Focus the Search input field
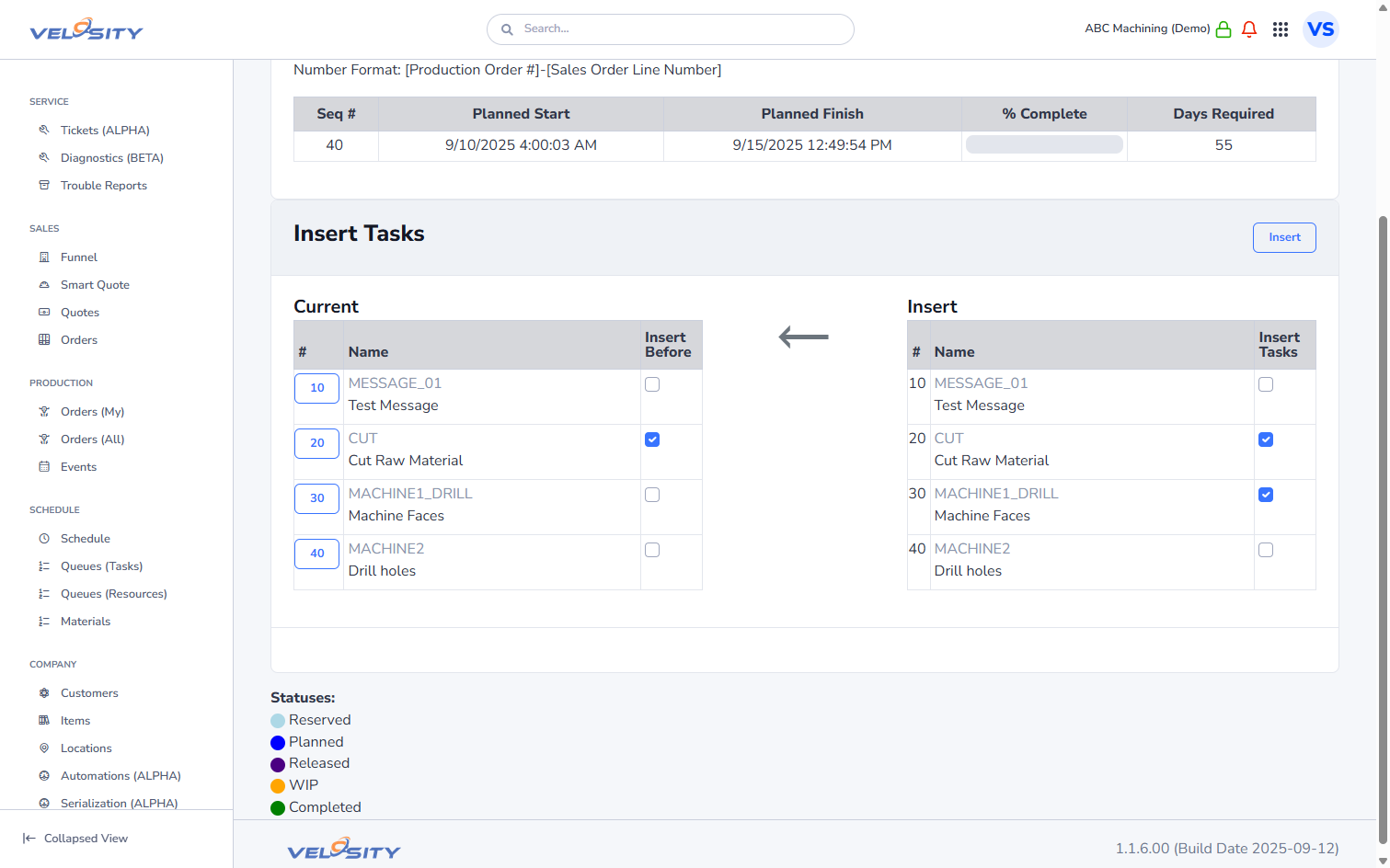This screenshot has width=1390, height=868. [681, 29]
